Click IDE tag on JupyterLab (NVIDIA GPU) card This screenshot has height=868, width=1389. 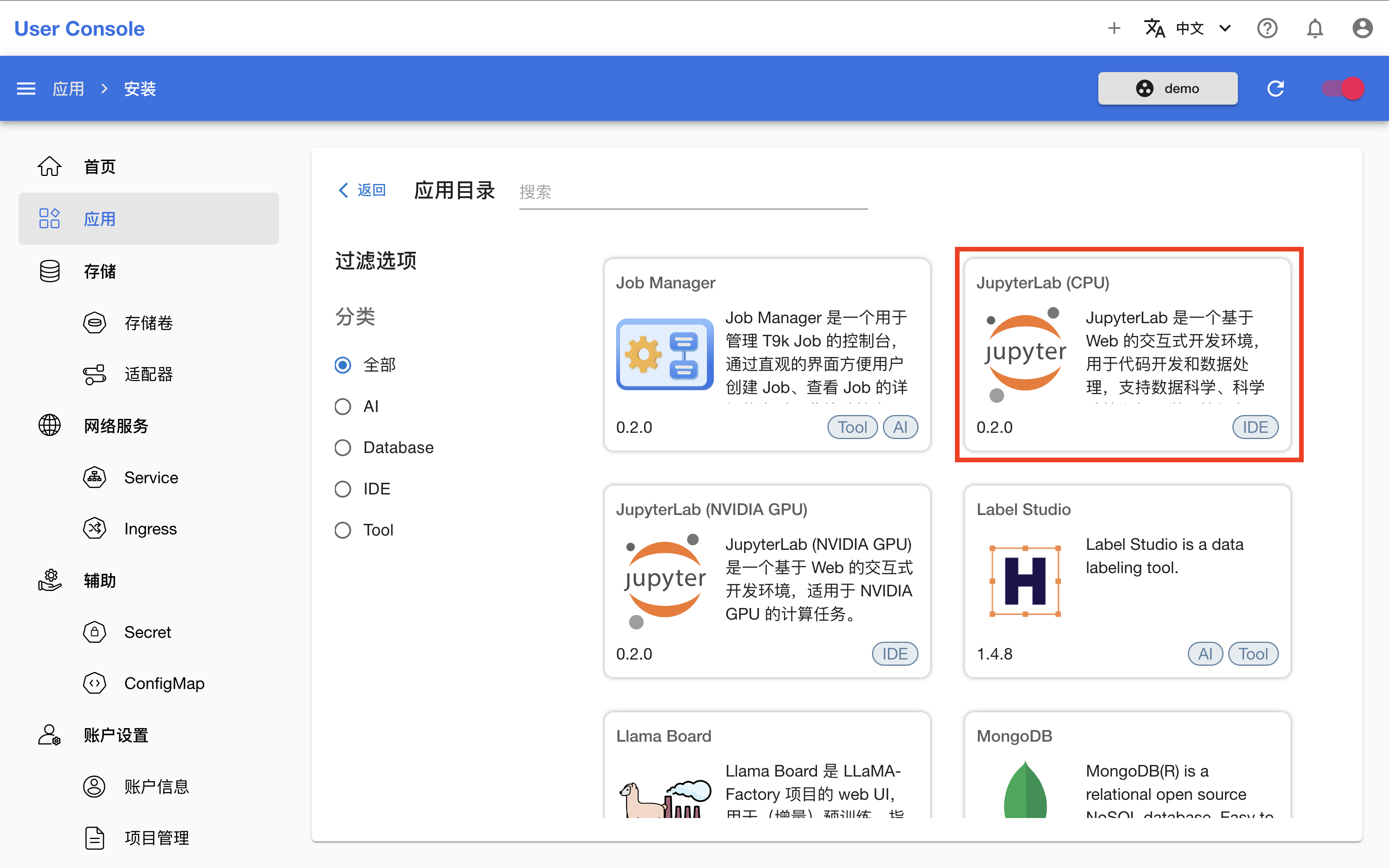click(894, 654)
